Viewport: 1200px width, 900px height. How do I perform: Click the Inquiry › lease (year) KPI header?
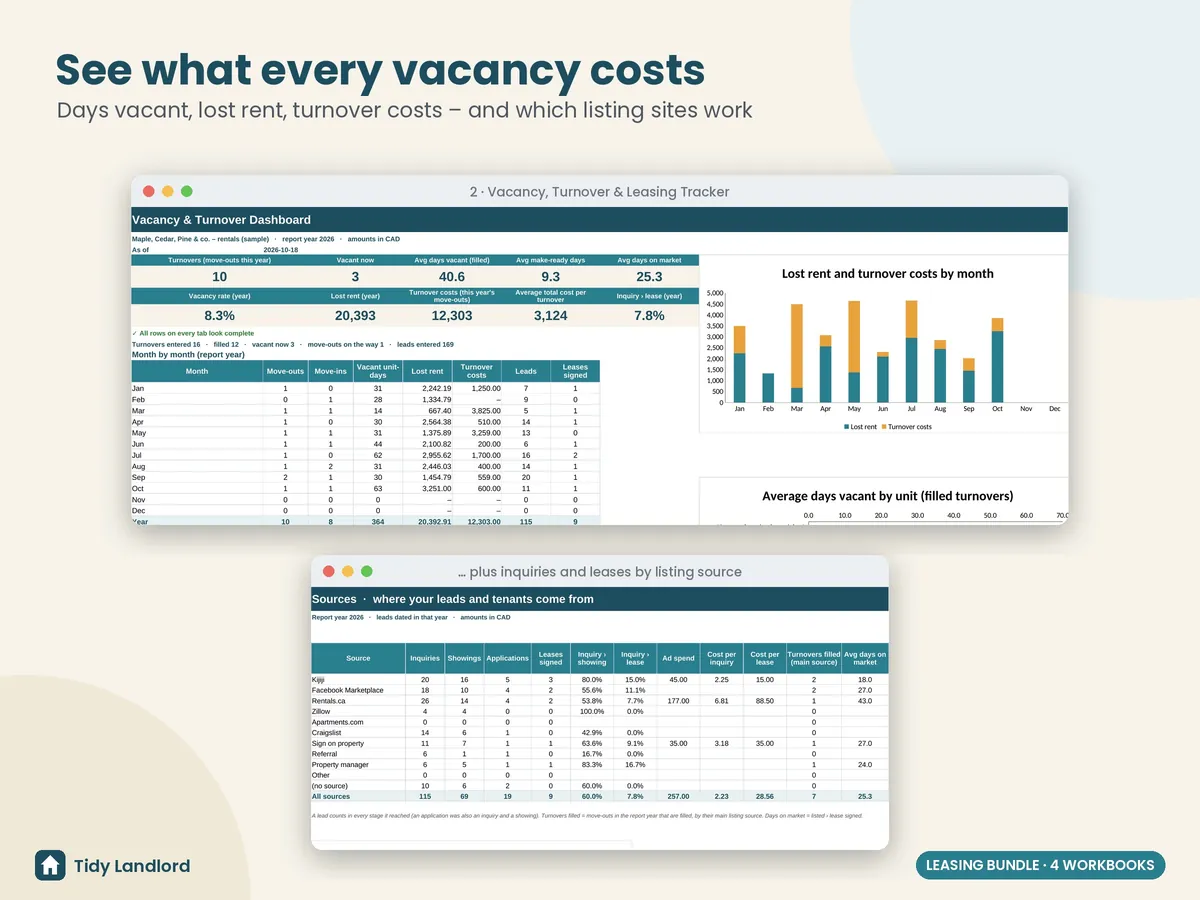pos(649,296)
